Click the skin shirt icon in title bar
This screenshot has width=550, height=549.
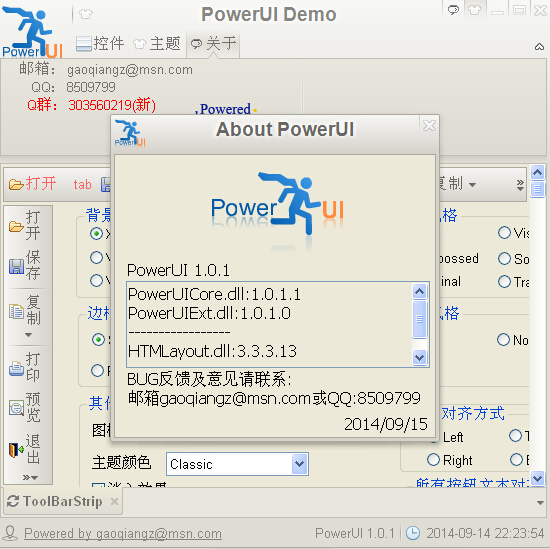[474, 10]
